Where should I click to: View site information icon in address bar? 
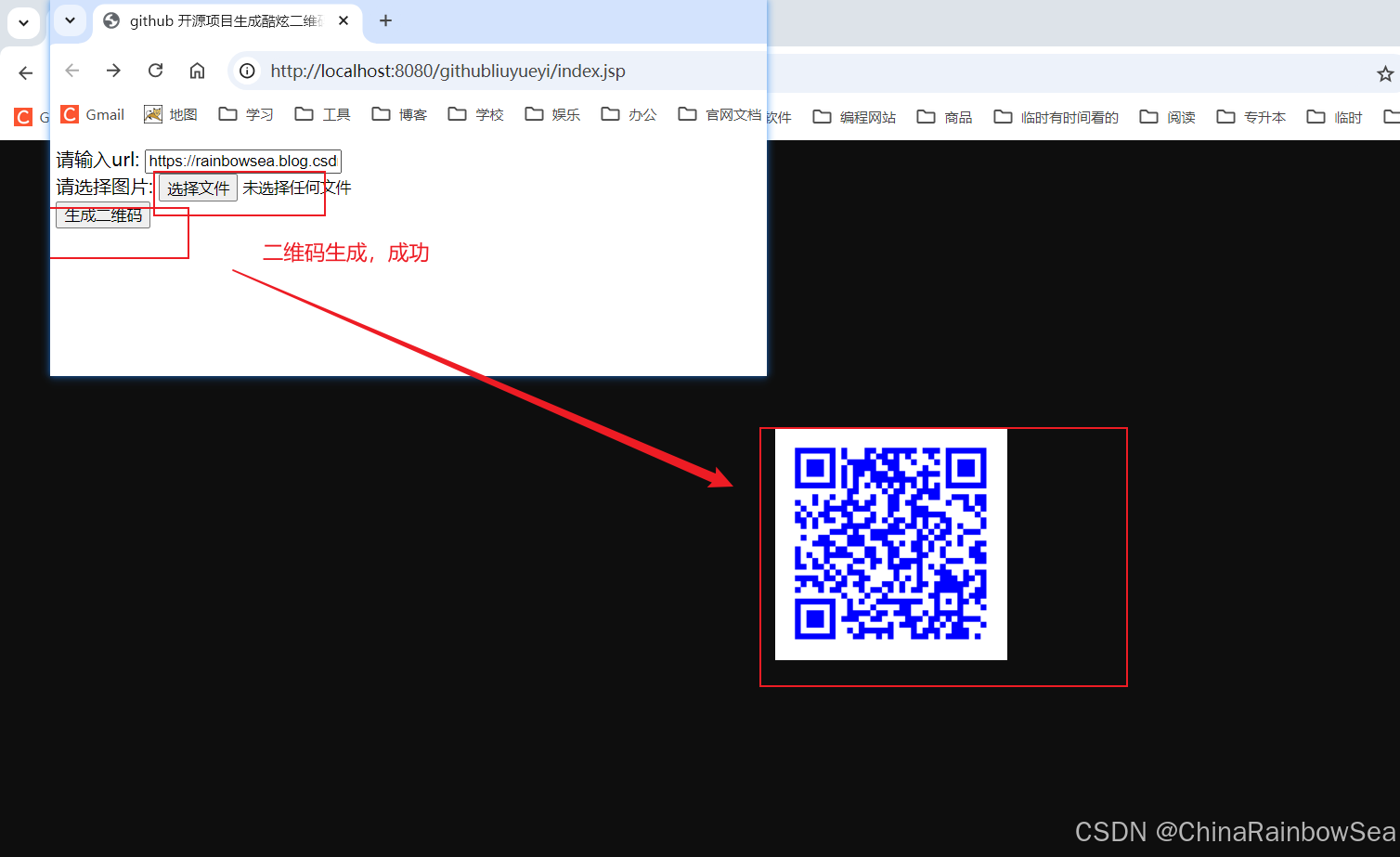coord(247,71)
